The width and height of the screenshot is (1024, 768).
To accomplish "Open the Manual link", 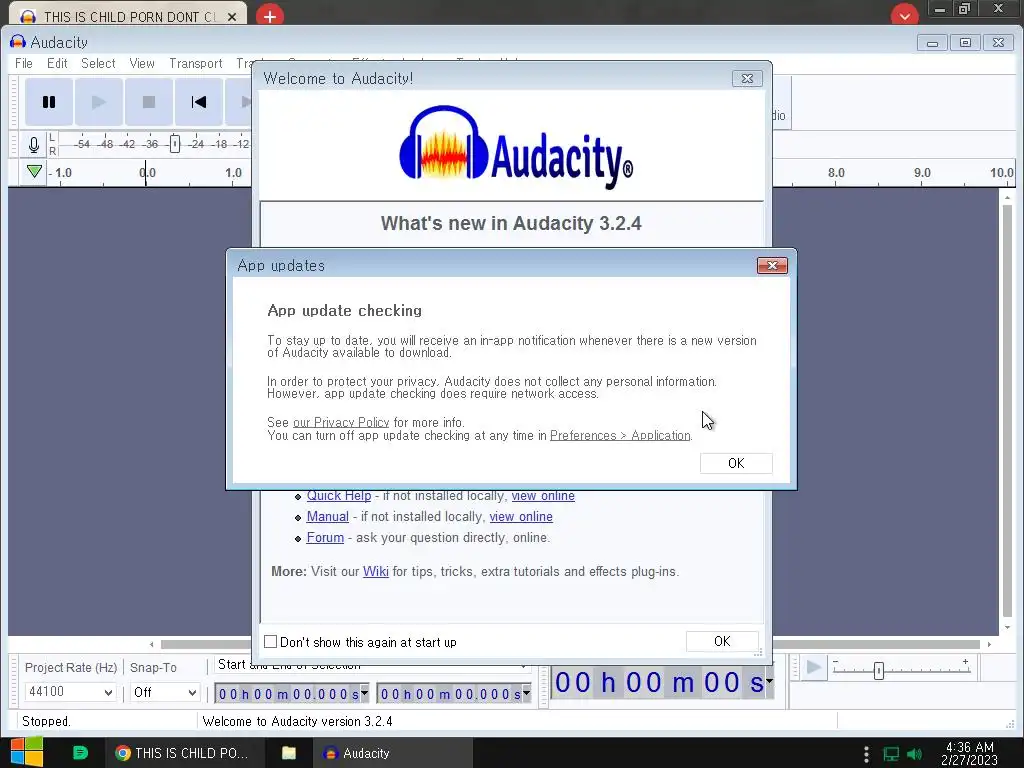I will pos(327,517).
